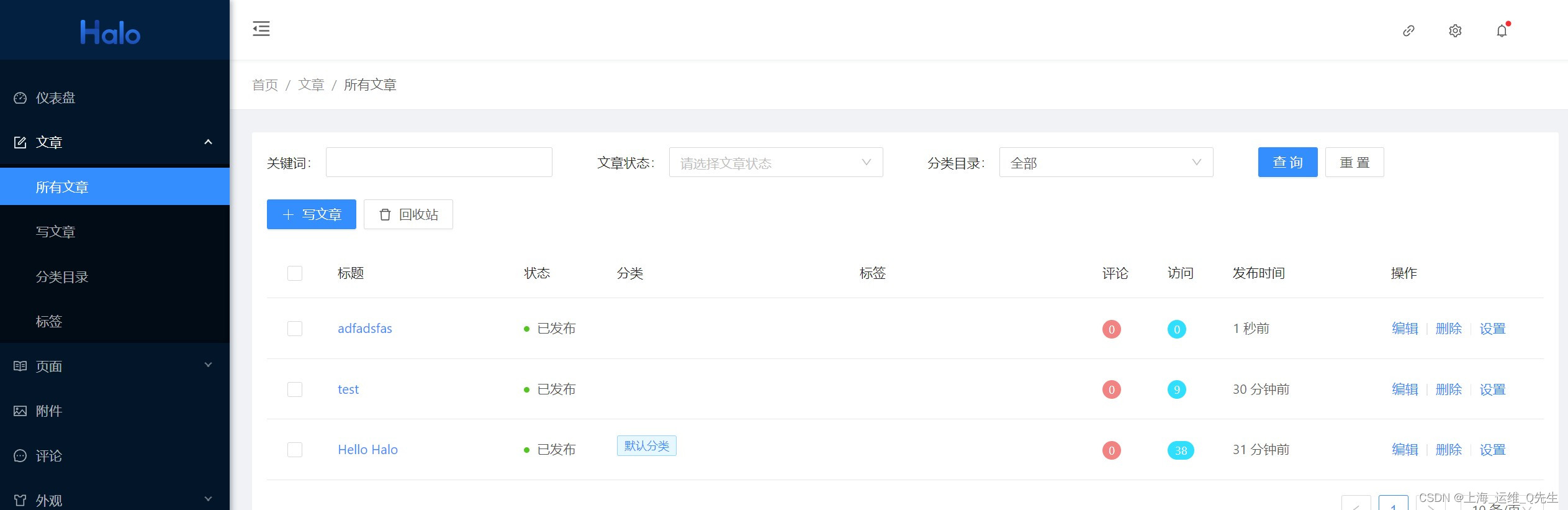This screenshot has width=1568, height=510.
Task: Focus the 关键词 keyword input field
Action: coord(439,162)
